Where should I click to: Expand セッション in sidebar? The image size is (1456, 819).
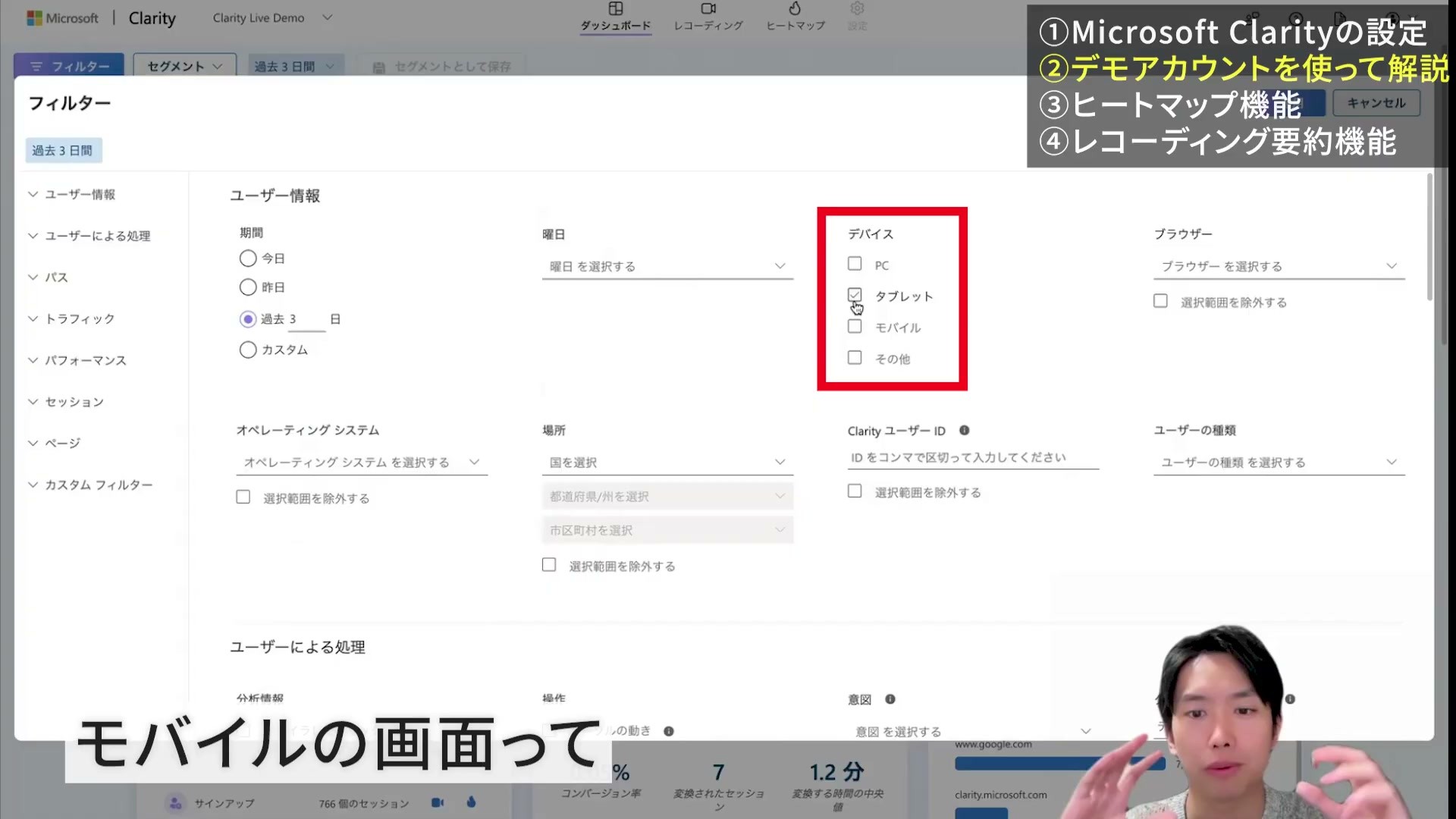(x=66, y=402)
